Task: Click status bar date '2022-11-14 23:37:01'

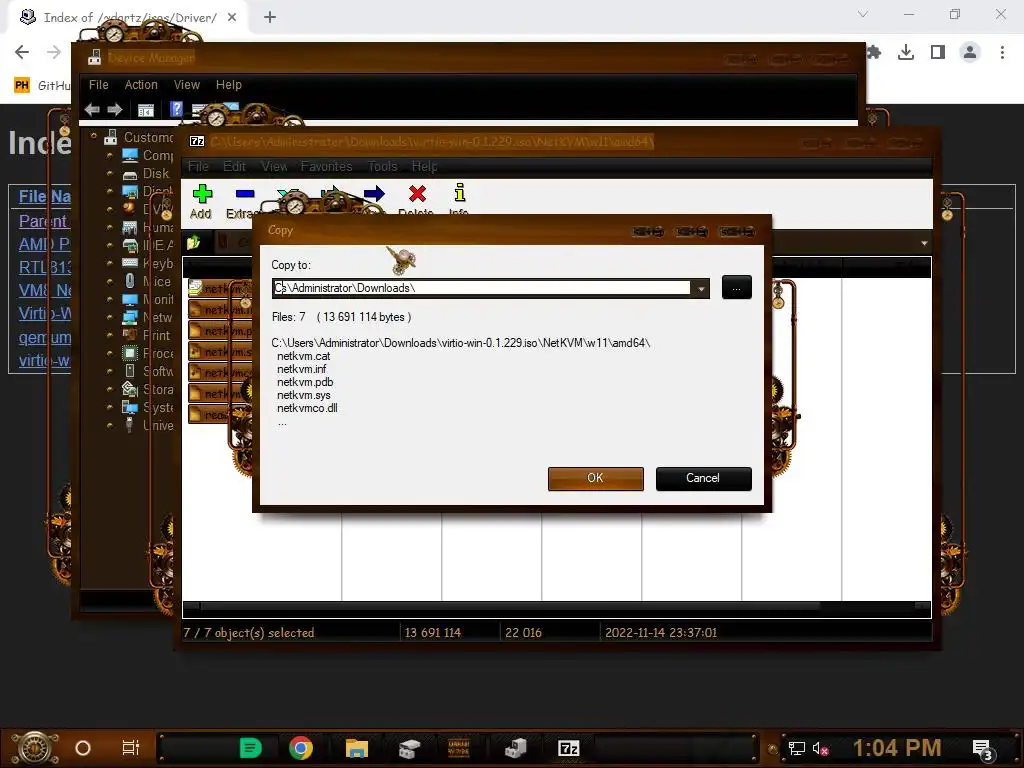Action: (661, 632)
